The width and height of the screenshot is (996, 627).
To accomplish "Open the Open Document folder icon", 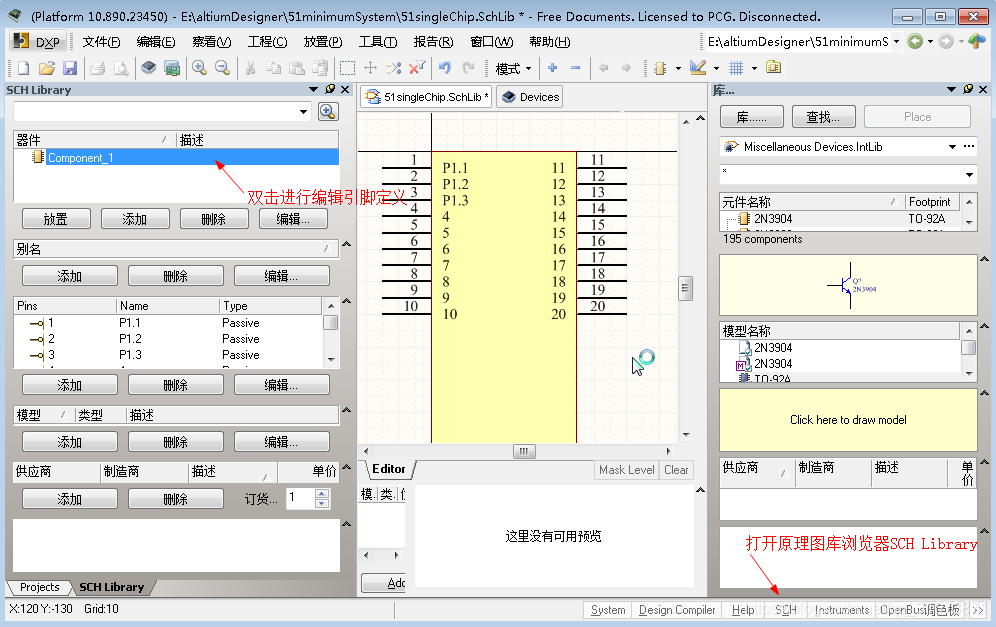I will [x=46, y=68].
